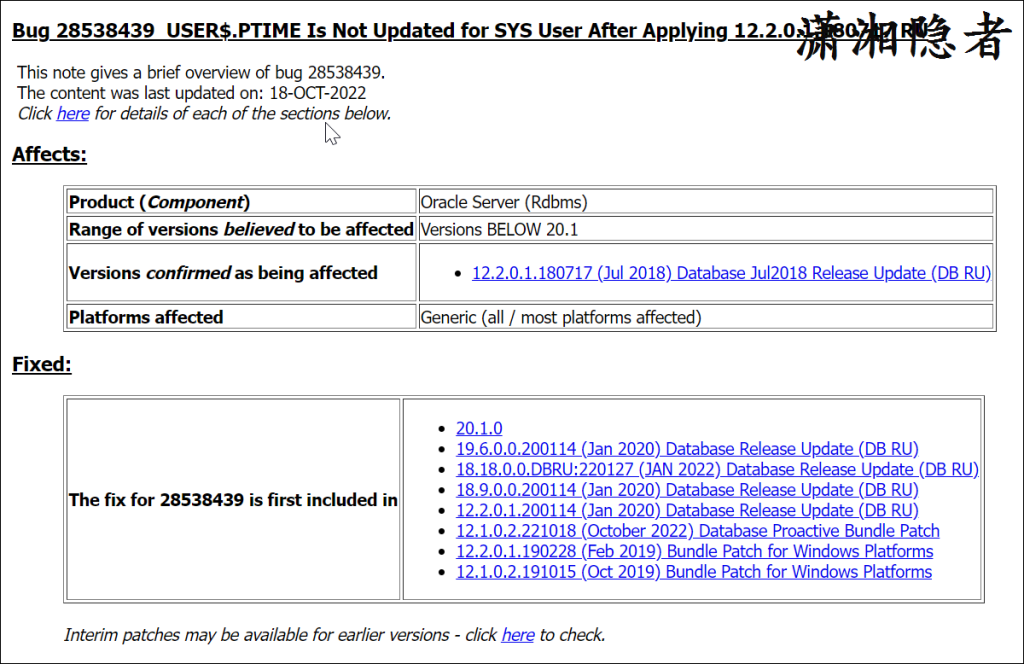
Task: Select the 'Oracle Server (Rdbms)' cell
Action: pos(706,202)
